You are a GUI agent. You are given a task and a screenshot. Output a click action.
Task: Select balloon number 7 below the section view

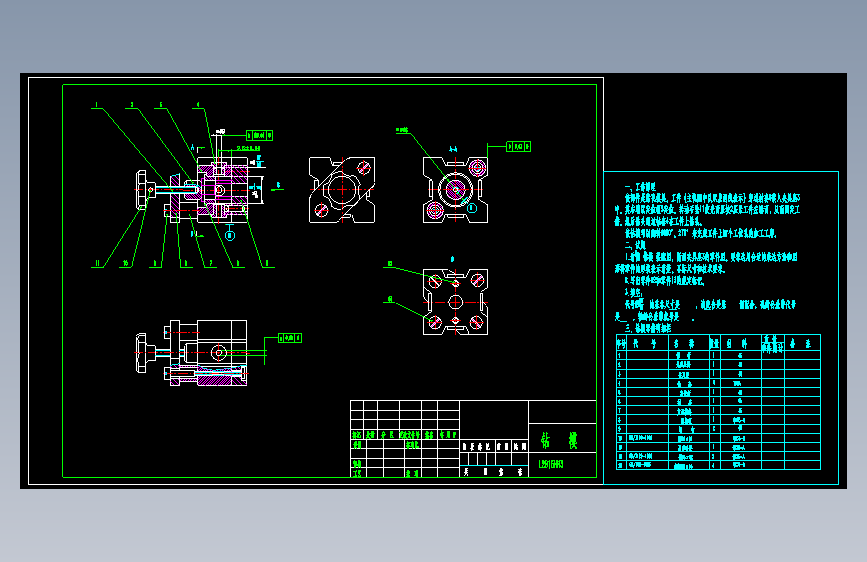tap(210, 263)
